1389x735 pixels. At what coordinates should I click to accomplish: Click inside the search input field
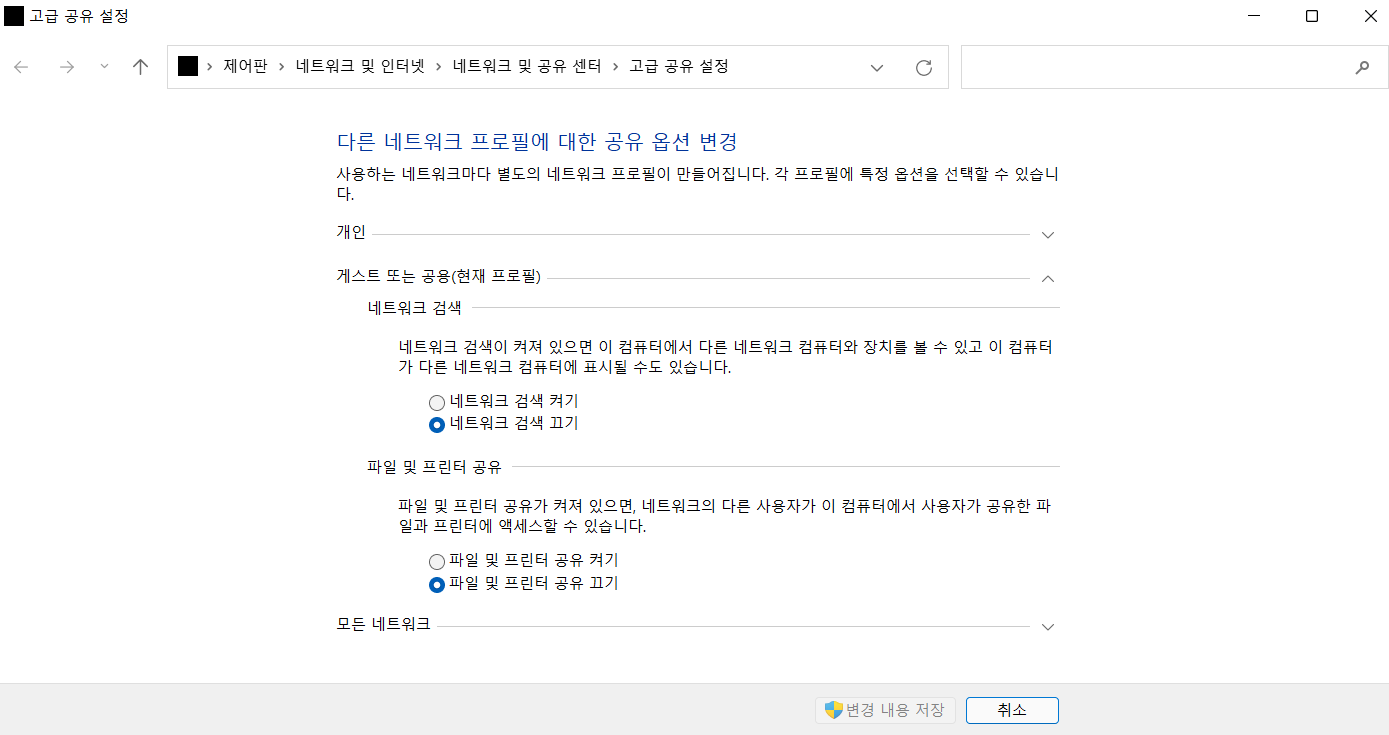[1150, 67]
